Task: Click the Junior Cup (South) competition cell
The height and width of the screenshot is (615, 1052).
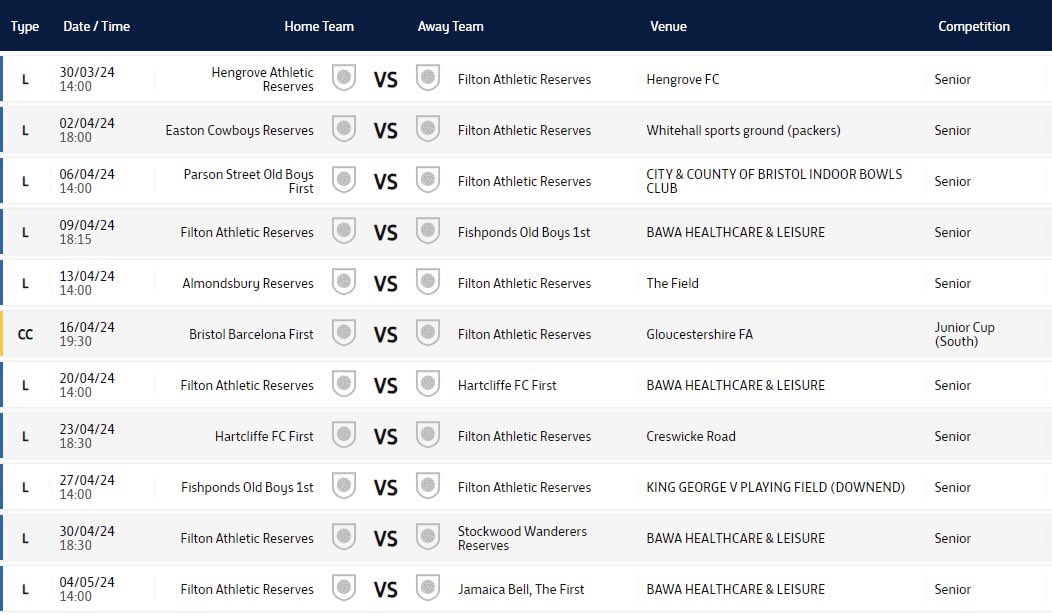Action: click(964, 334)
